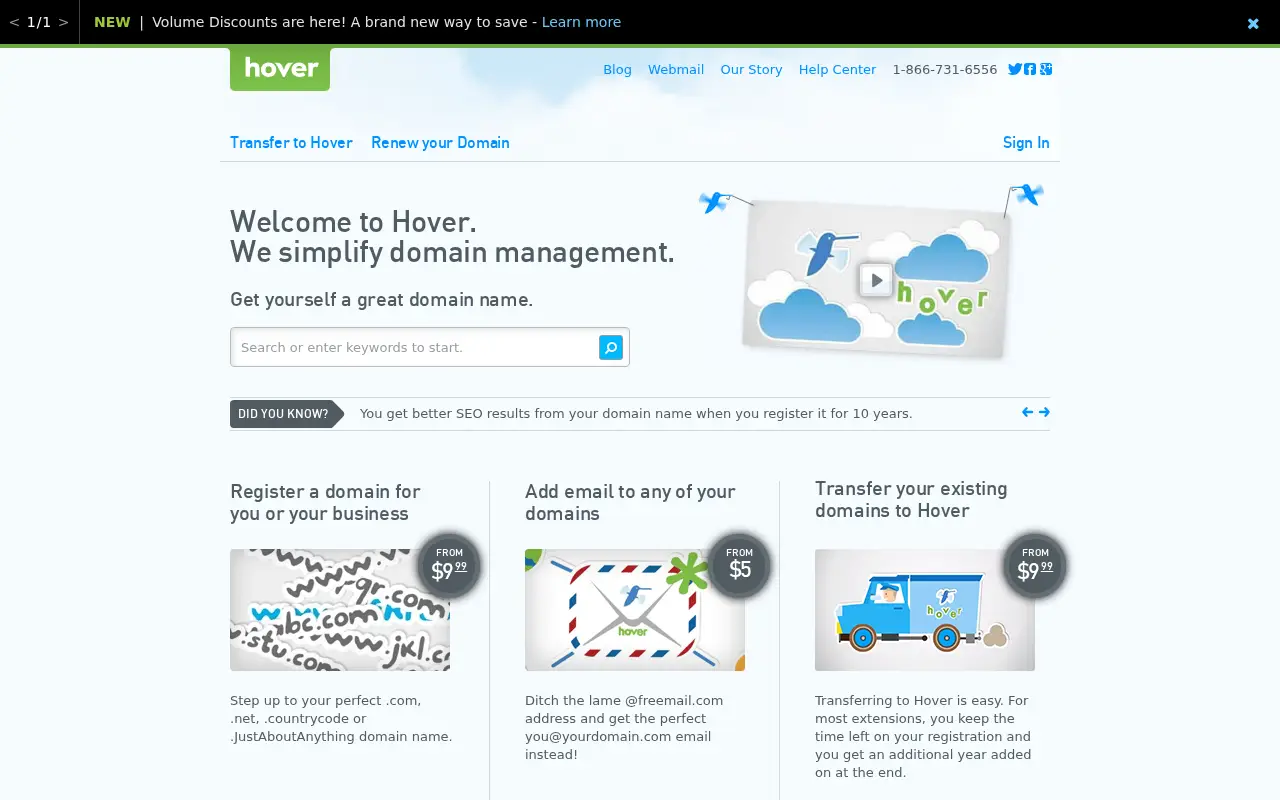The height and width of the screenshot is (800, 1280).
Task: Close the Volume Discounts announcement bar
Action: point(1253,23)
